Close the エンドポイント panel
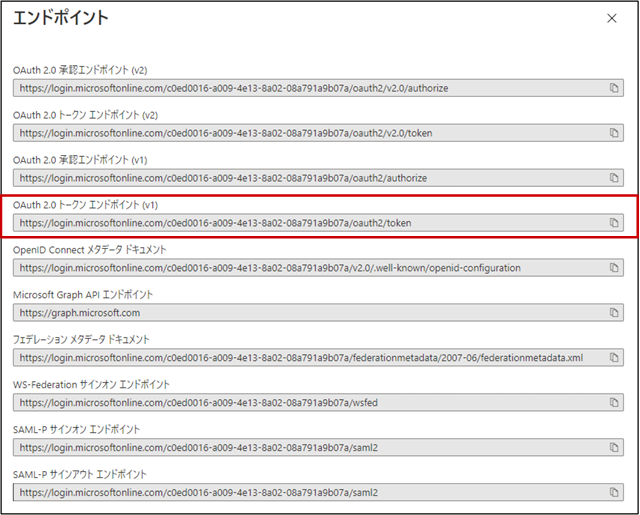The height and width of the screenshot is (515, 640). 611,18
